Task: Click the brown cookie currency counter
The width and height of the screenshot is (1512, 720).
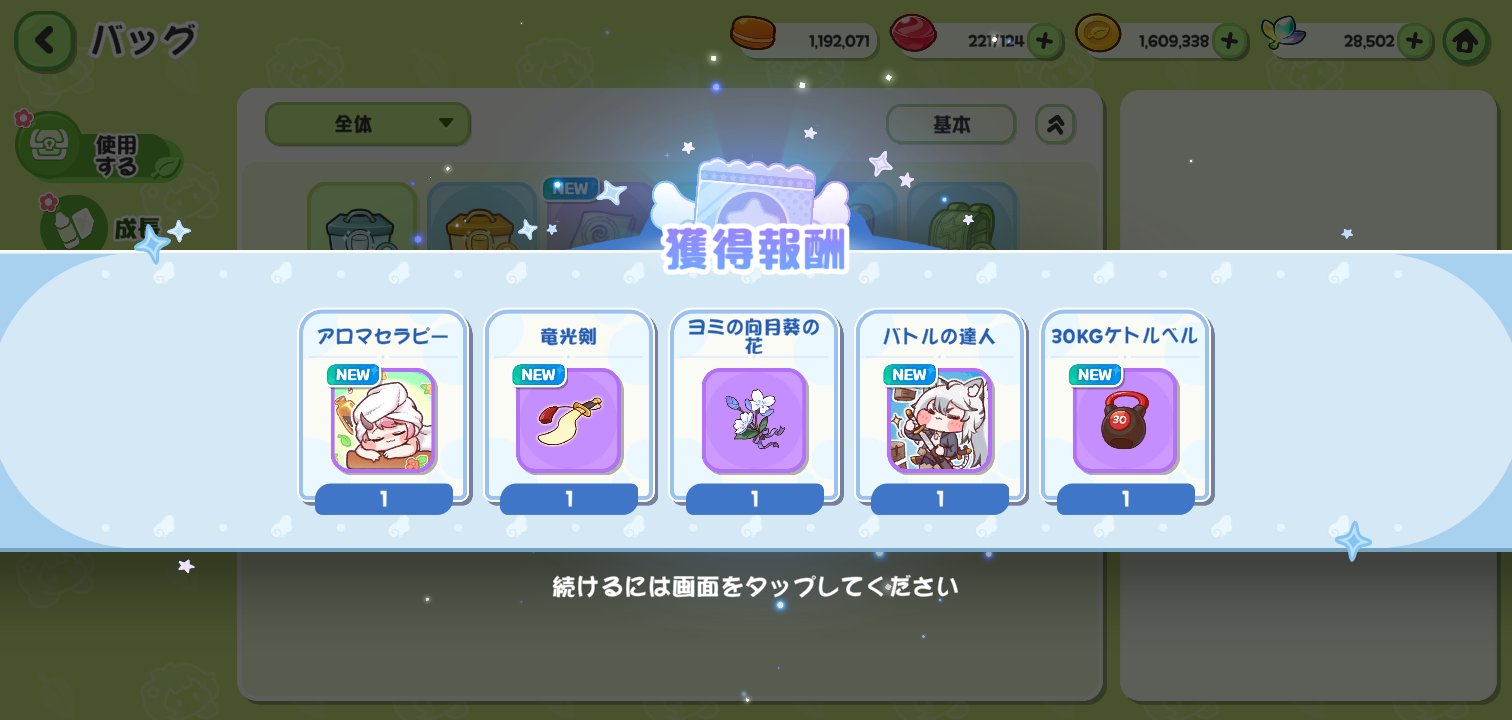Action: (x=805, y=40)
